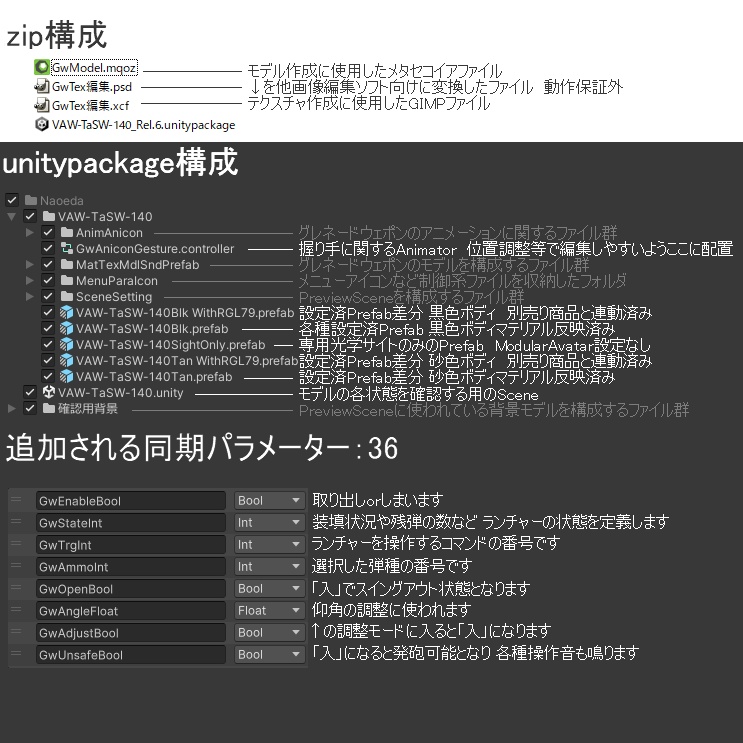The image size is (743, 743).
Task: Select the GwModel.mqoz file name
Action: 94,68
